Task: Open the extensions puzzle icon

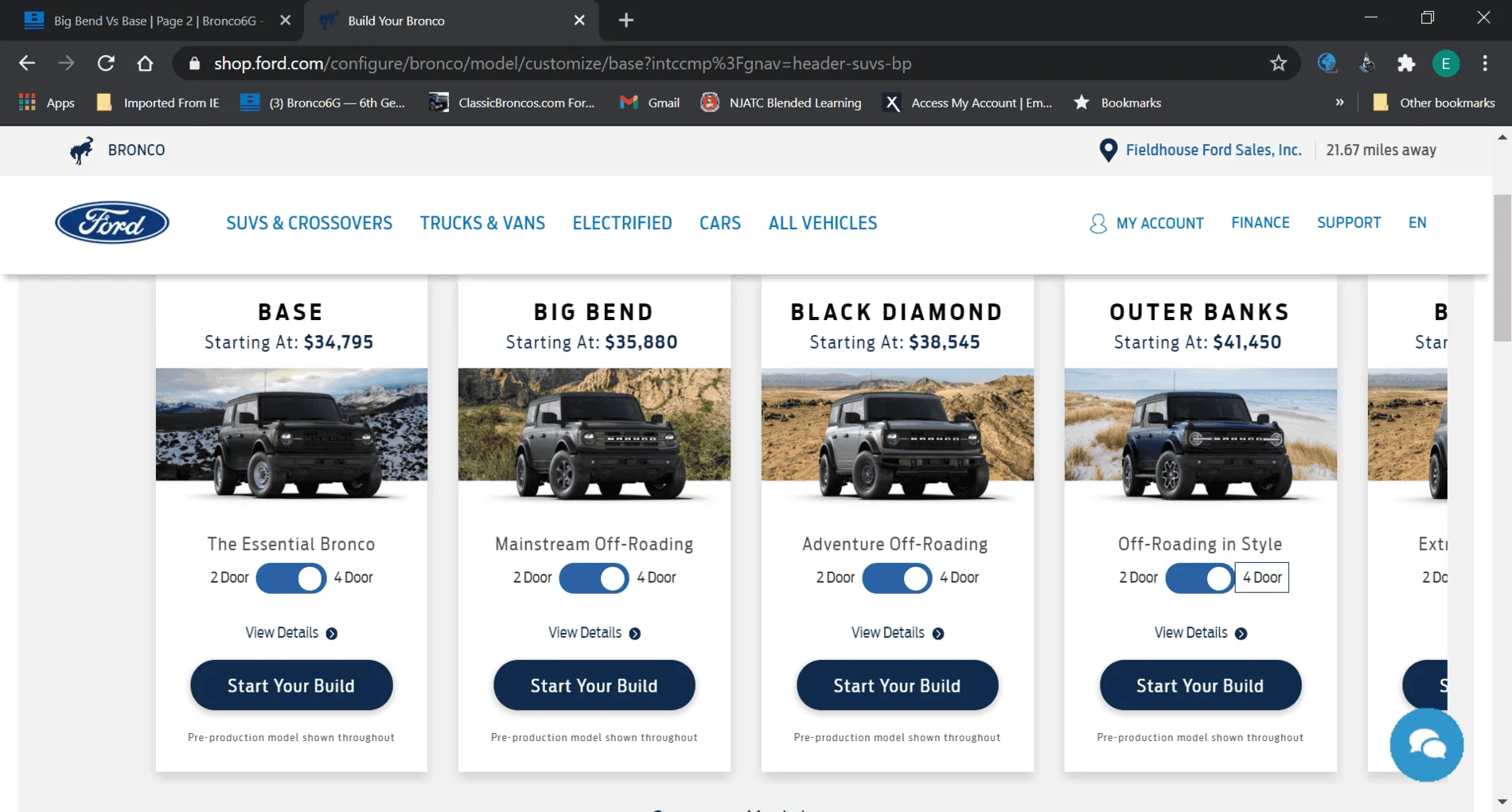Action: pos(1406,63)
